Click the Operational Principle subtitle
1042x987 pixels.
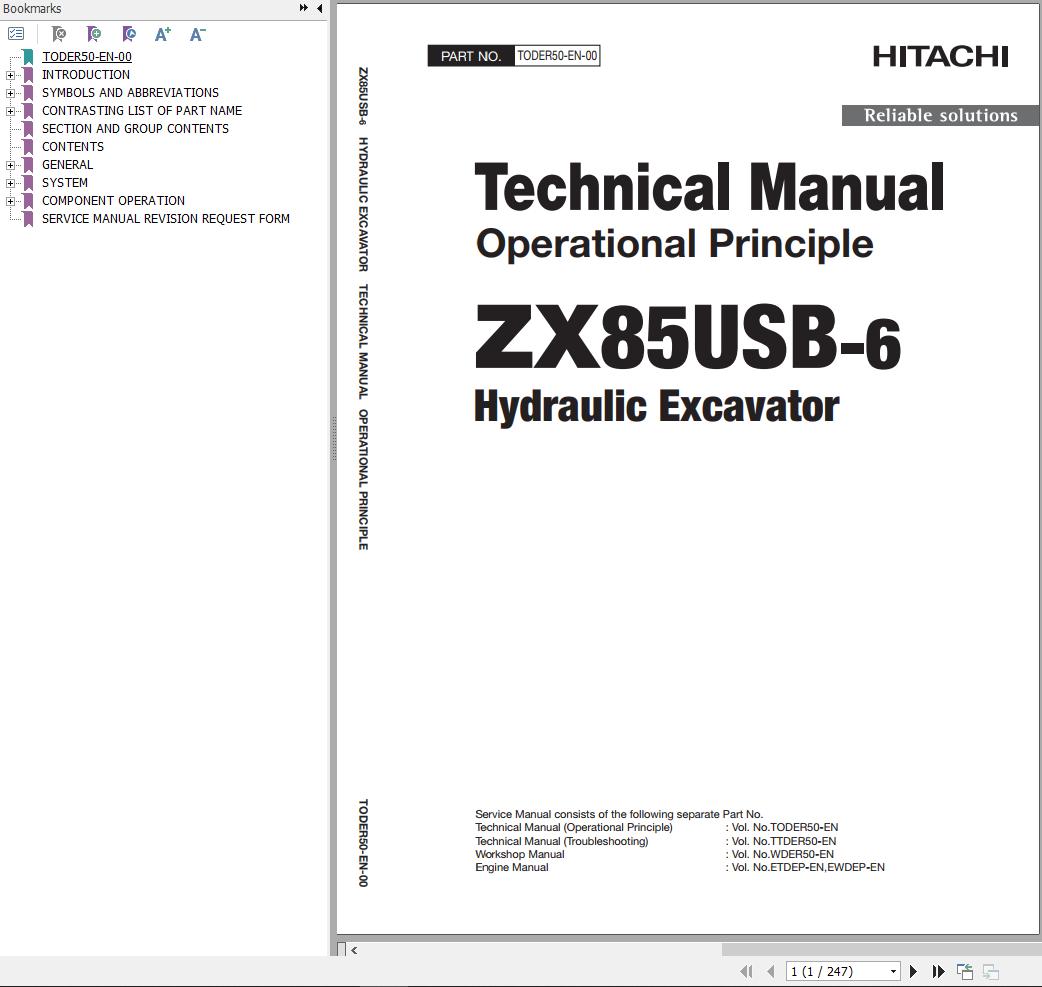click(675, 245)
